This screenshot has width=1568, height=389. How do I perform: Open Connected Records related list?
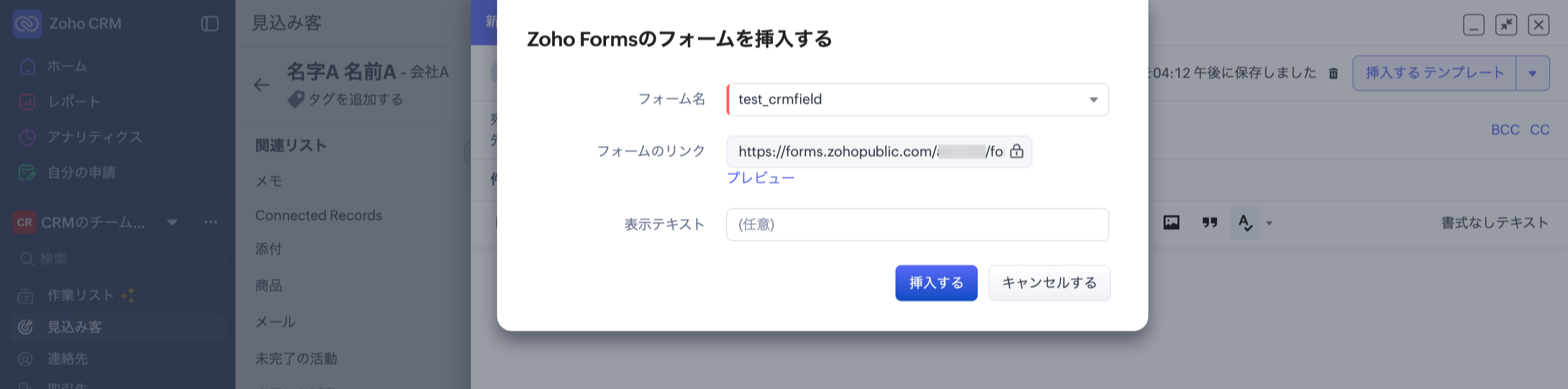coord(318,215)
